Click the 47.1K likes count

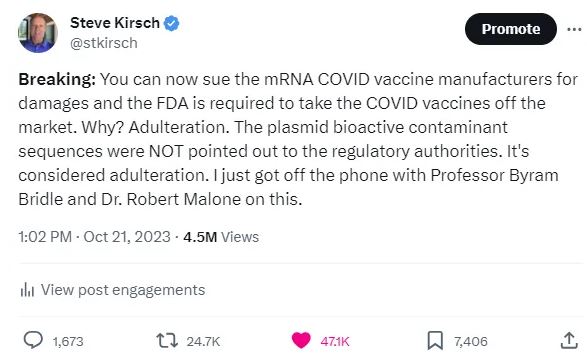tap(335, 342)
